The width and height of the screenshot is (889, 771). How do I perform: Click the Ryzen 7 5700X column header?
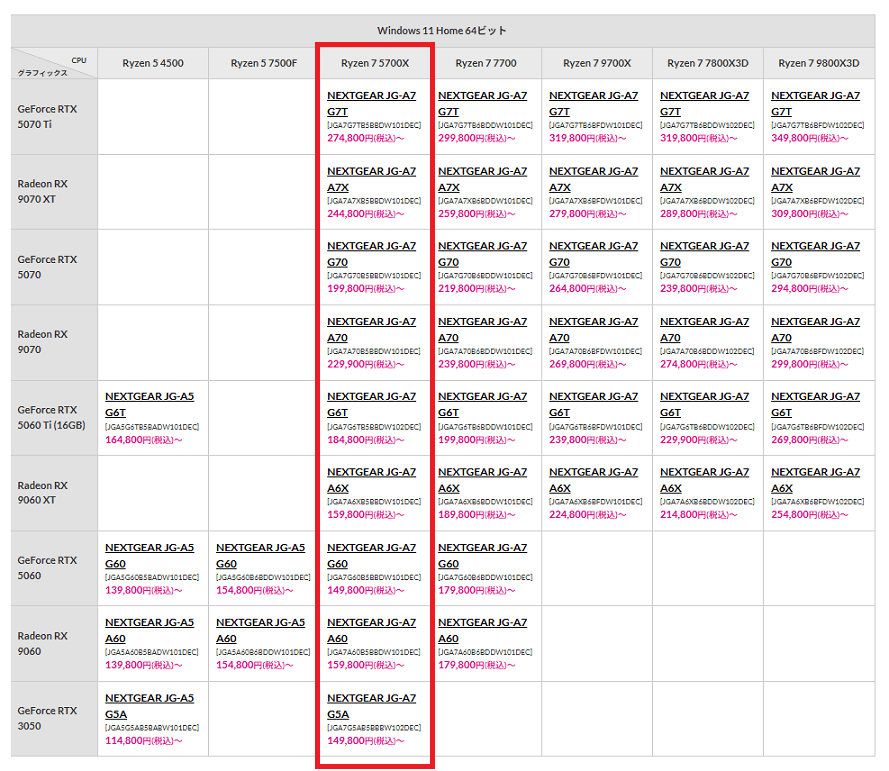pos(374,63)
